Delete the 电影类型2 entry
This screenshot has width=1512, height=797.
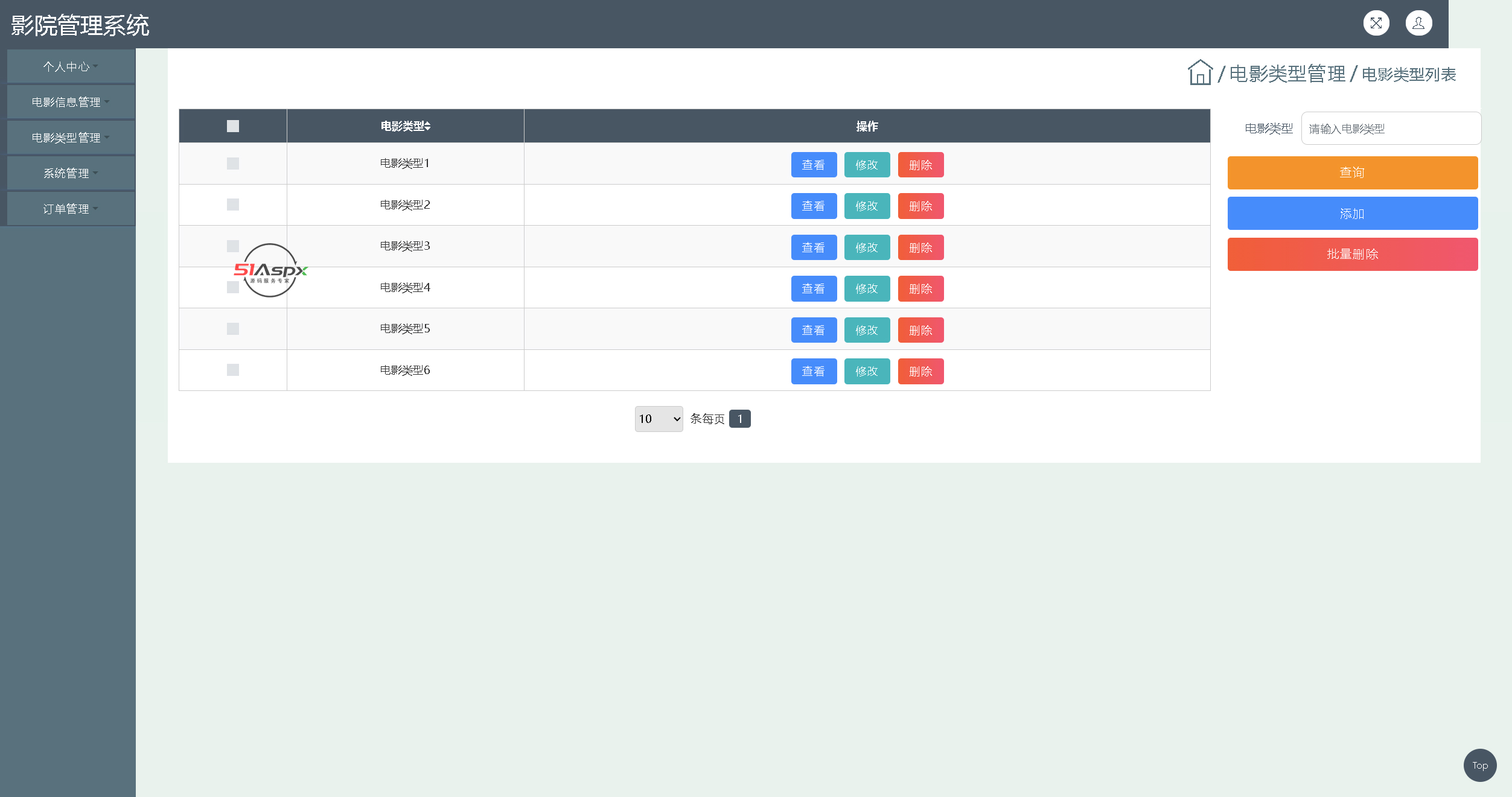coord(920,206)
